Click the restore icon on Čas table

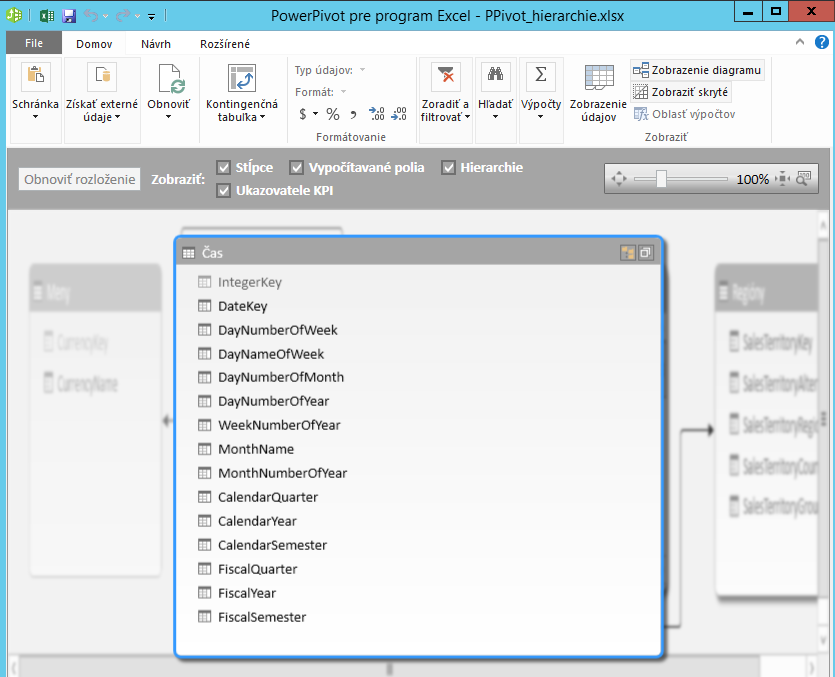tap(645, 252)
